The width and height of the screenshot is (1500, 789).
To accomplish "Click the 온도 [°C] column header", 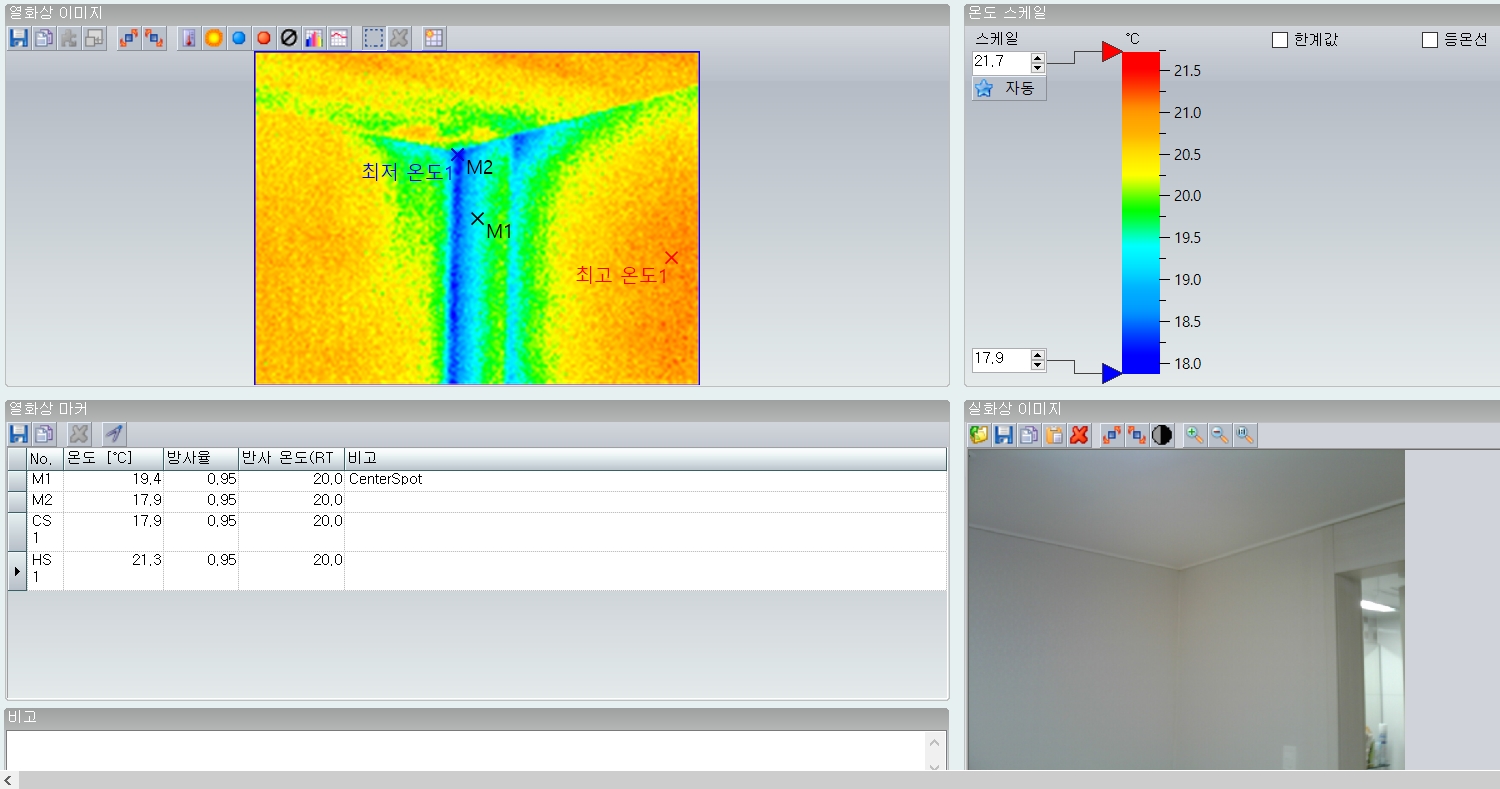I will (x=112, y=458).
